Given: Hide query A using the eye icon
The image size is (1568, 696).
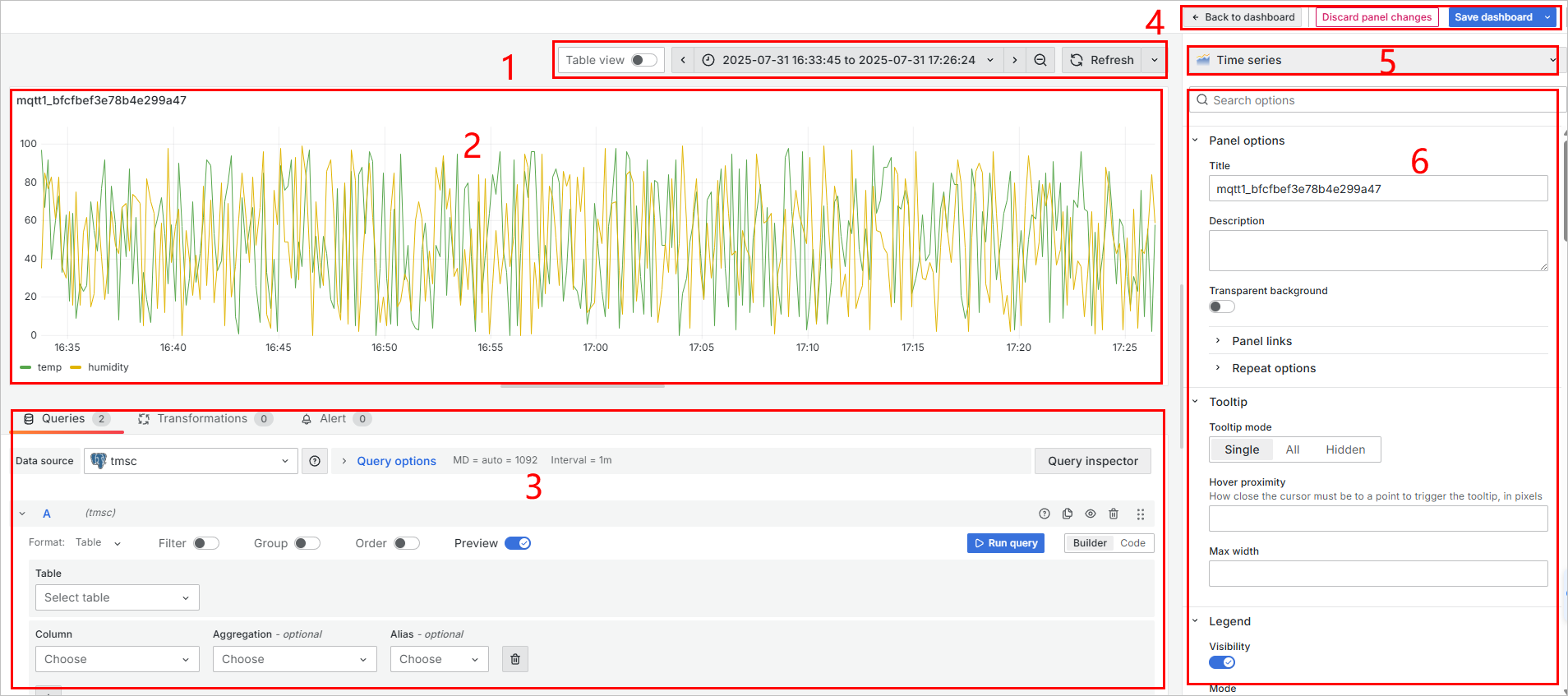Looking at the screenshot, I should 1091,514.
